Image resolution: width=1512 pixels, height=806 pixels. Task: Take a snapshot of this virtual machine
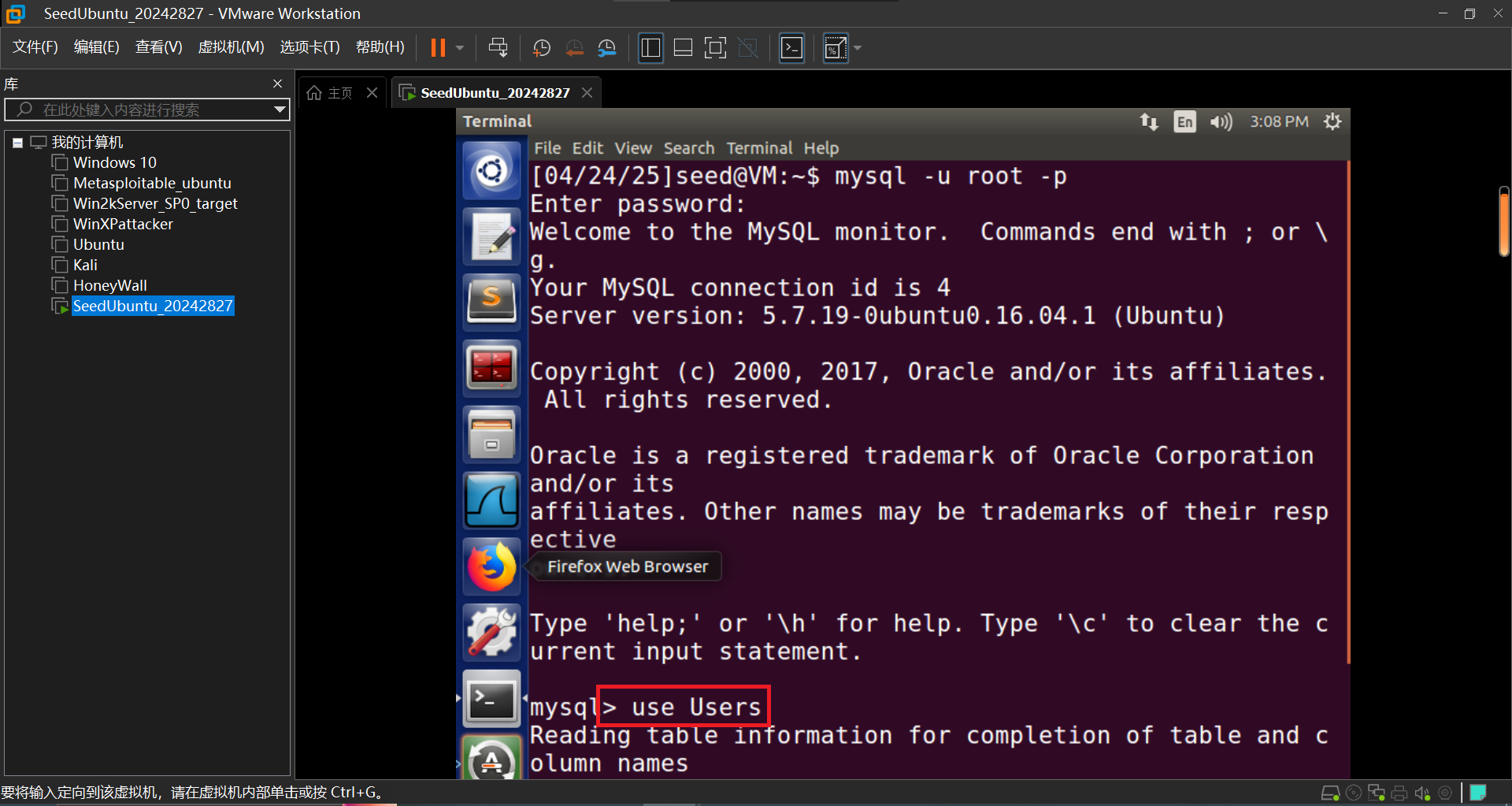(542, 48)
